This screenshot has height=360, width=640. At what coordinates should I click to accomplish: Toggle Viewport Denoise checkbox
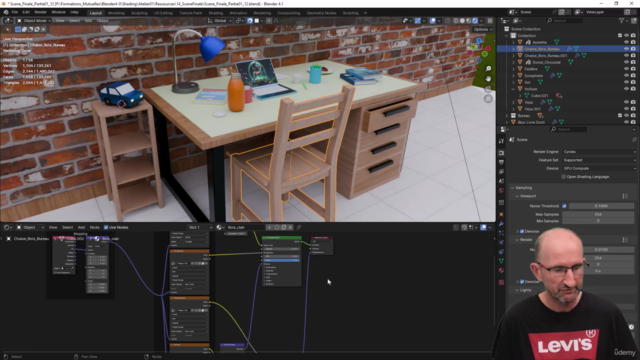click(x=522, y=231)
